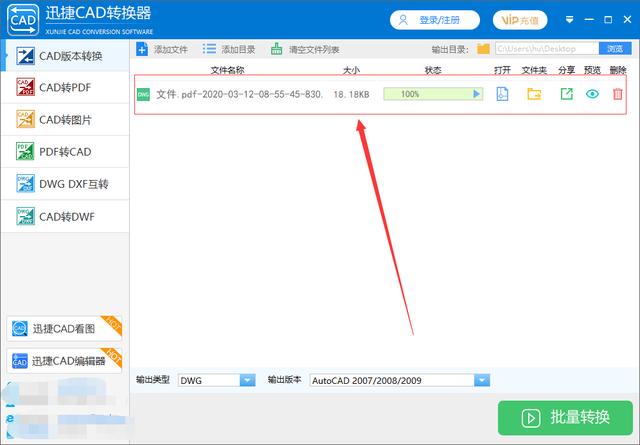This screenshot has height=445, width=640.
Task: Click the 浏览 browse button
Action: coord(615,49)
